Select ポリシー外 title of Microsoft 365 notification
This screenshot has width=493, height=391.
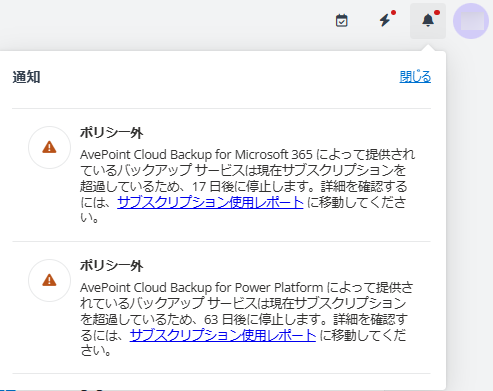[x=112, y=133]
